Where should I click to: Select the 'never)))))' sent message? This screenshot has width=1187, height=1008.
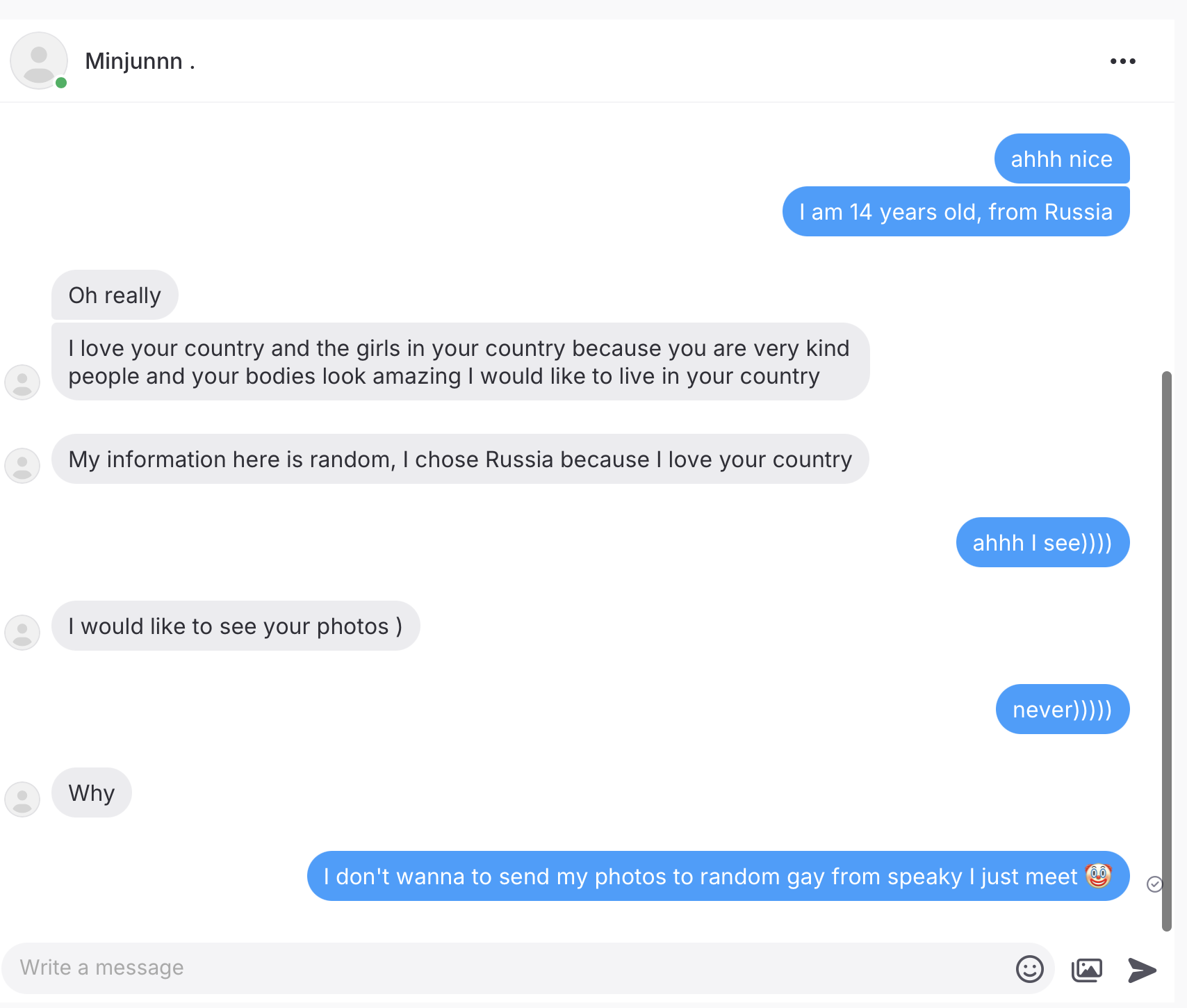pyautogui.click(x=1063, y=709)
